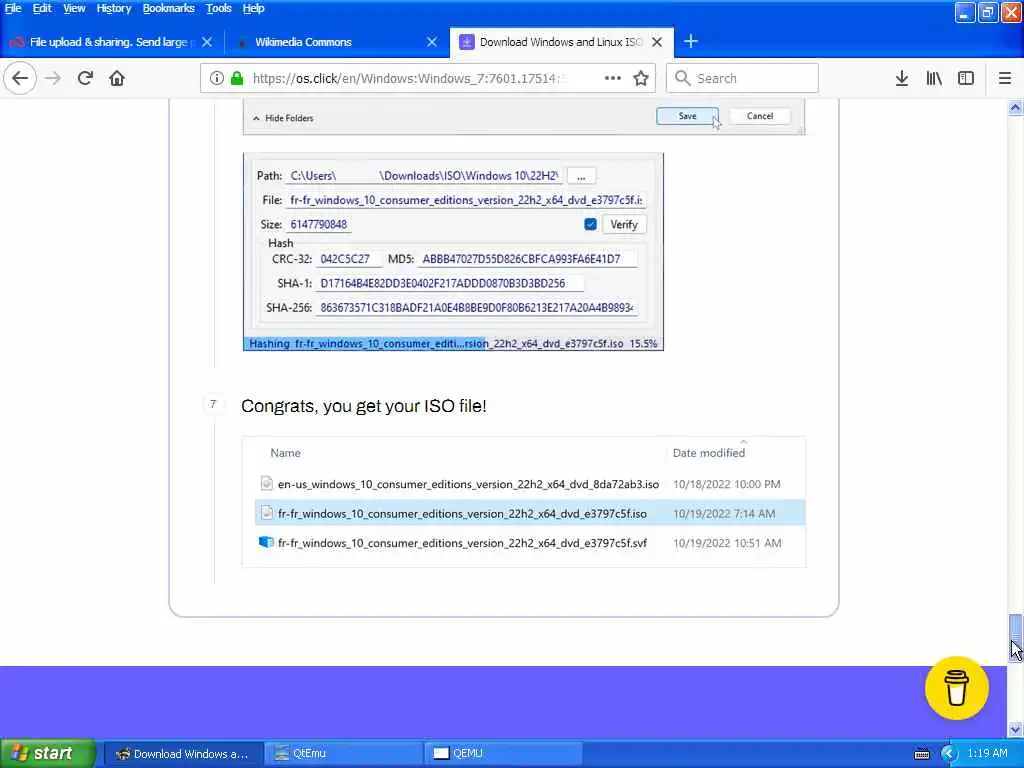
Task: Open the Downloads panel
Action: pos(902,78)
